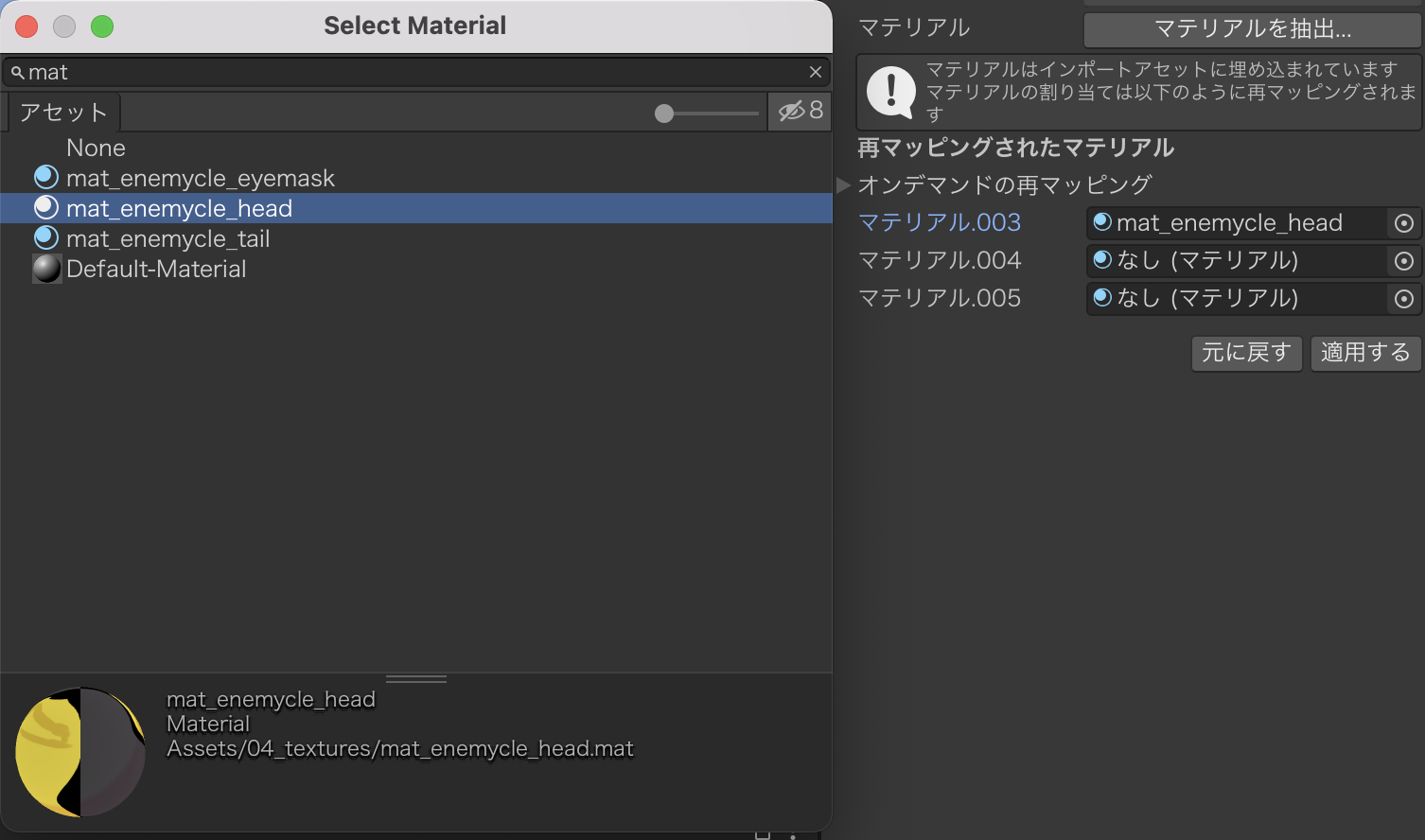The width and height of the screenshot is (1425, 840).
Task: Toggle the hidden items eye icon showing 8
Action: point(800,111)
